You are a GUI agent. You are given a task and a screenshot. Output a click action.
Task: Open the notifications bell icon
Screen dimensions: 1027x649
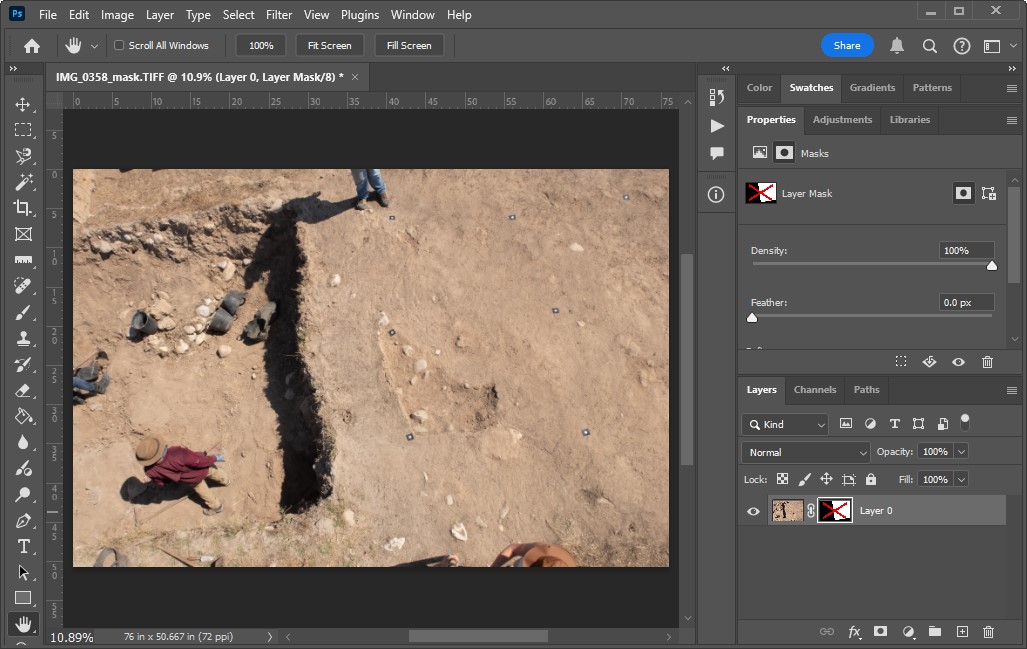click(897, 46)
